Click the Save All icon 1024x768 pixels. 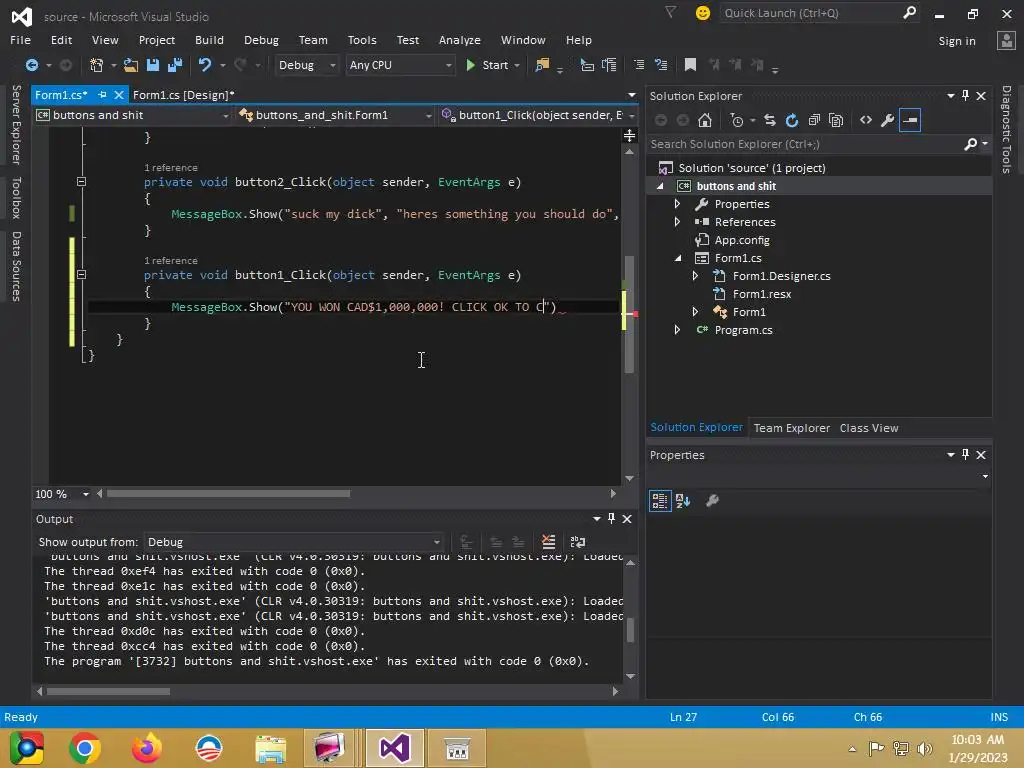click(x=175, y=65)
